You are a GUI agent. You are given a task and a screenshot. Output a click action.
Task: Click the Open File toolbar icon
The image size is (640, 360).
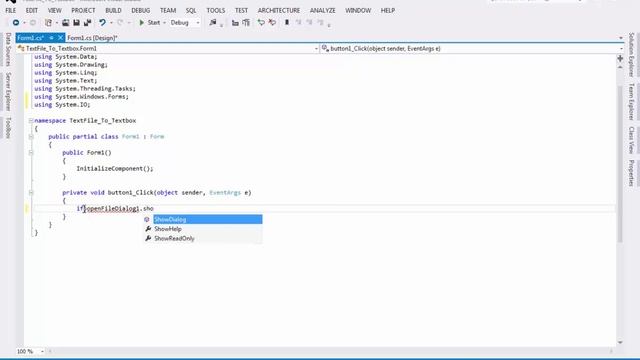[65, 23]
